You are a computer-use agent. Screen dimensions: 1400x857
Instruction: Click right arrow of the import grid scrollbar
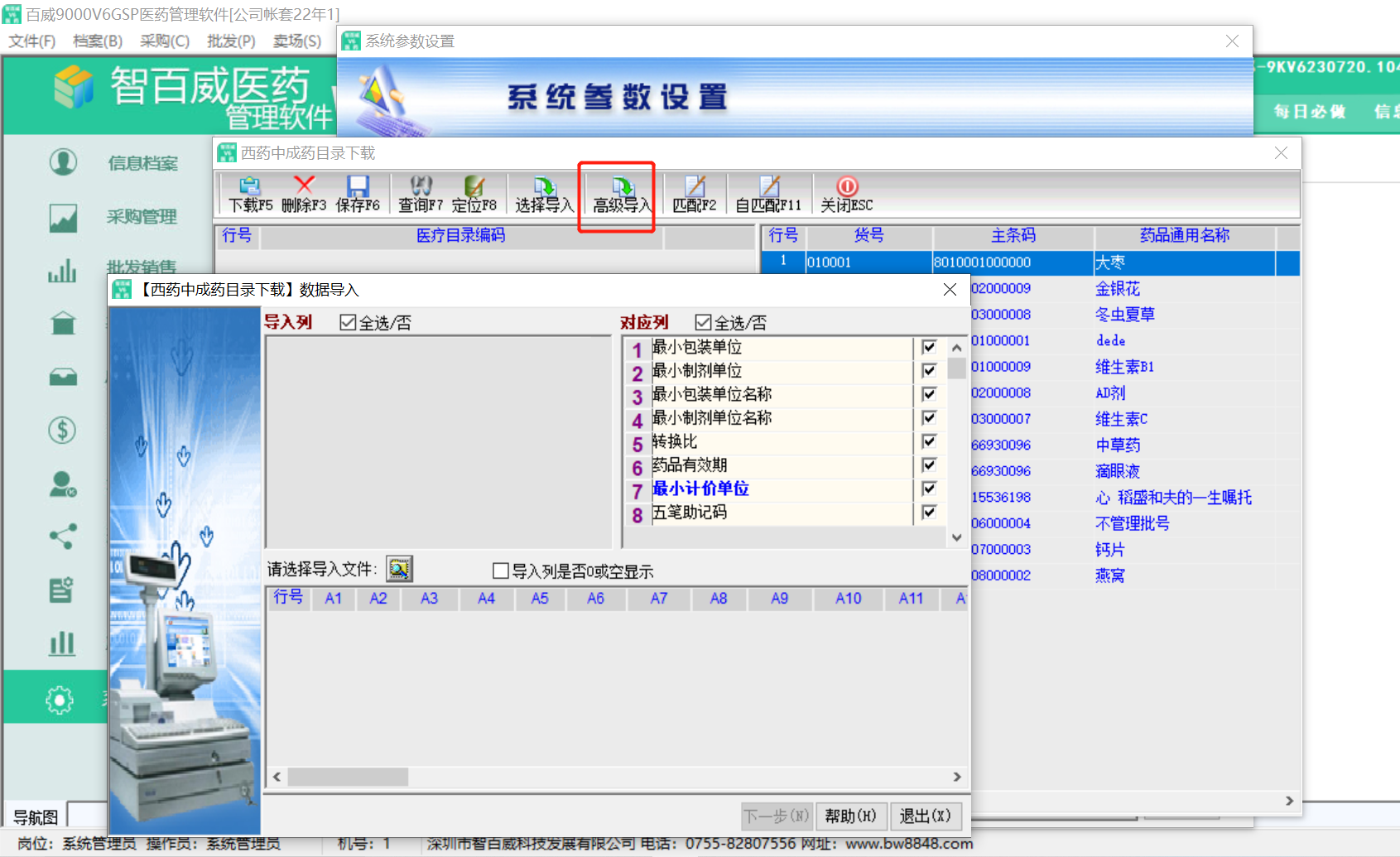coord(957,777)
